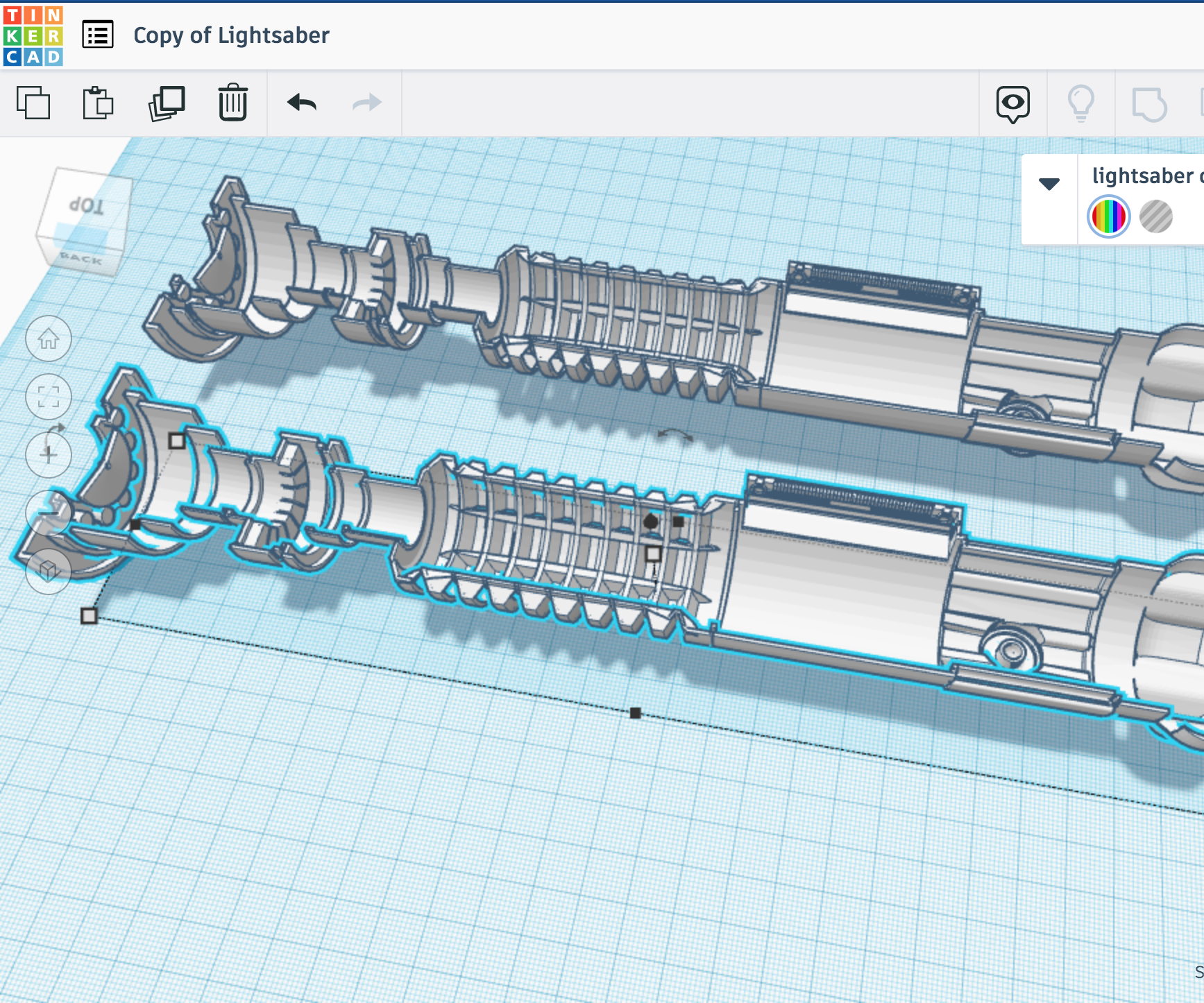Redo the last undone action

click(x=367, y=103)
